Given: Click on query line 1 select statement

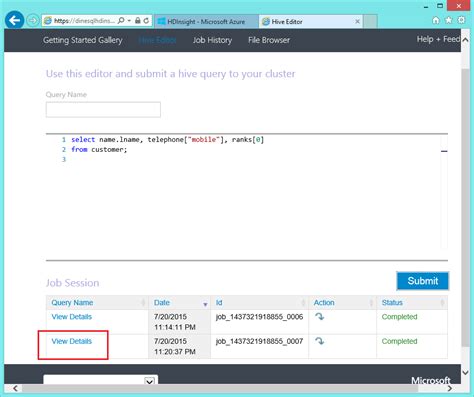Looking at the screenshot, I should pos(167,140).
